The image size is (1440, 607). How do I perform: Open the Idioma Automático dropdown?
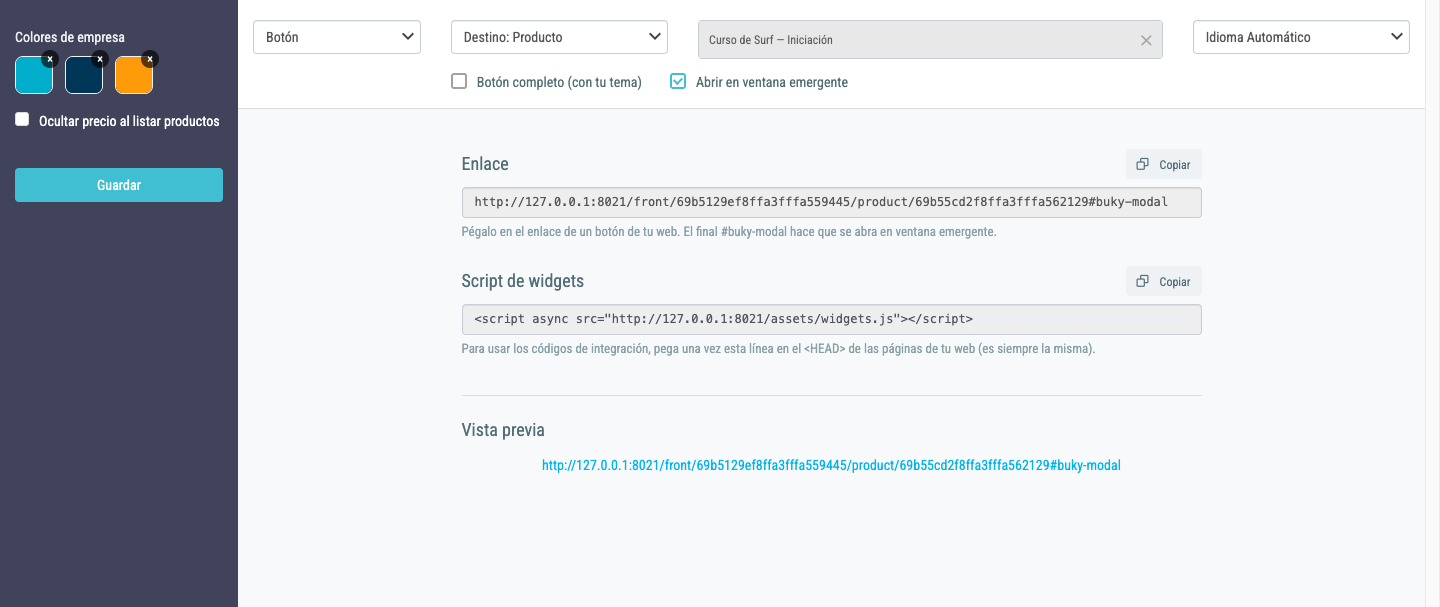click(1301, 37)
